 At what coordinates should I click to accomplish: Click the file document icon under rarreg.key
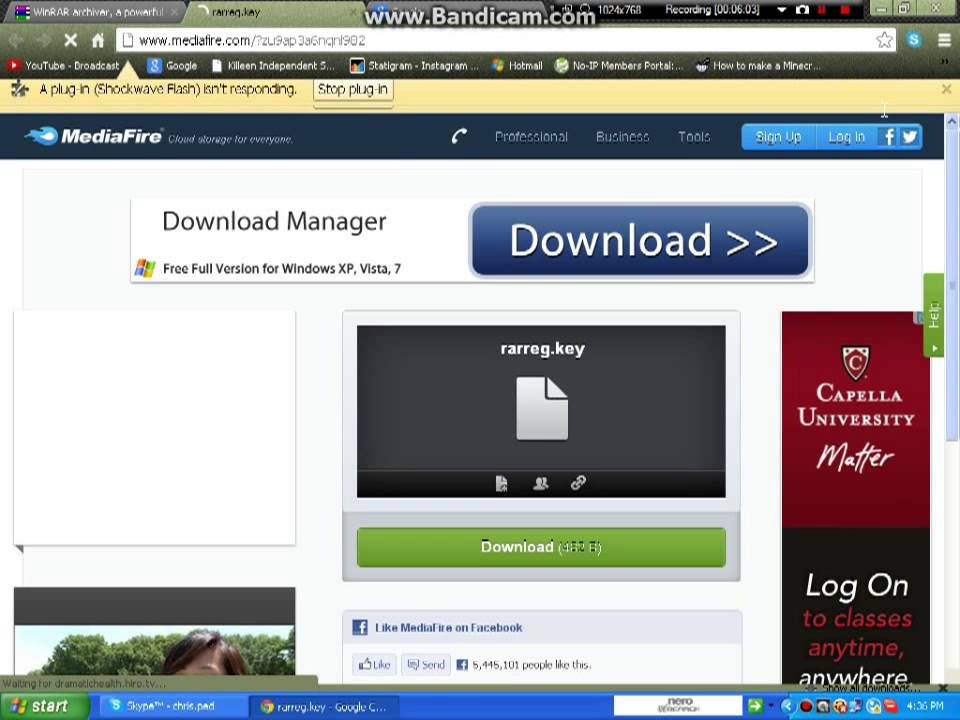pyautogui.click(x=501, y=484)
